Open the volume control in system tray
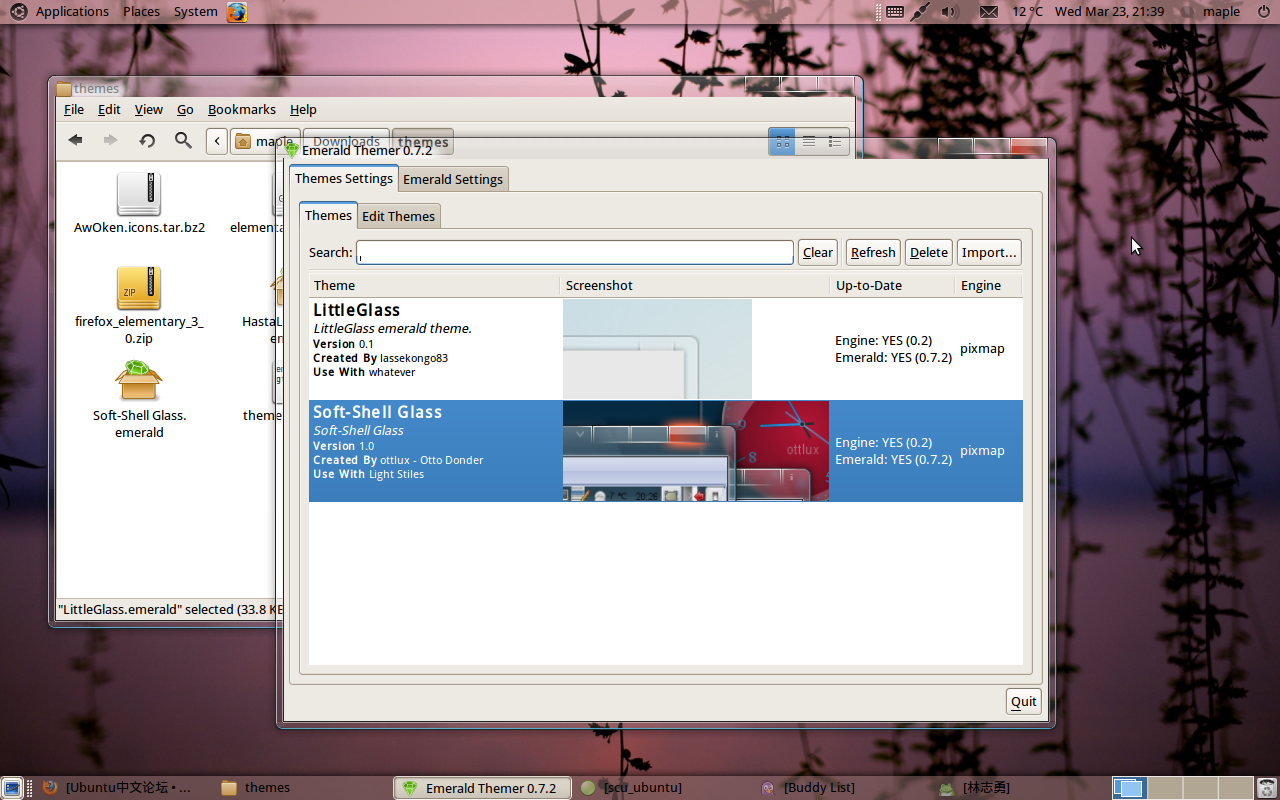This screenshot has width=1280, height=800. click(x=949, y=12)
